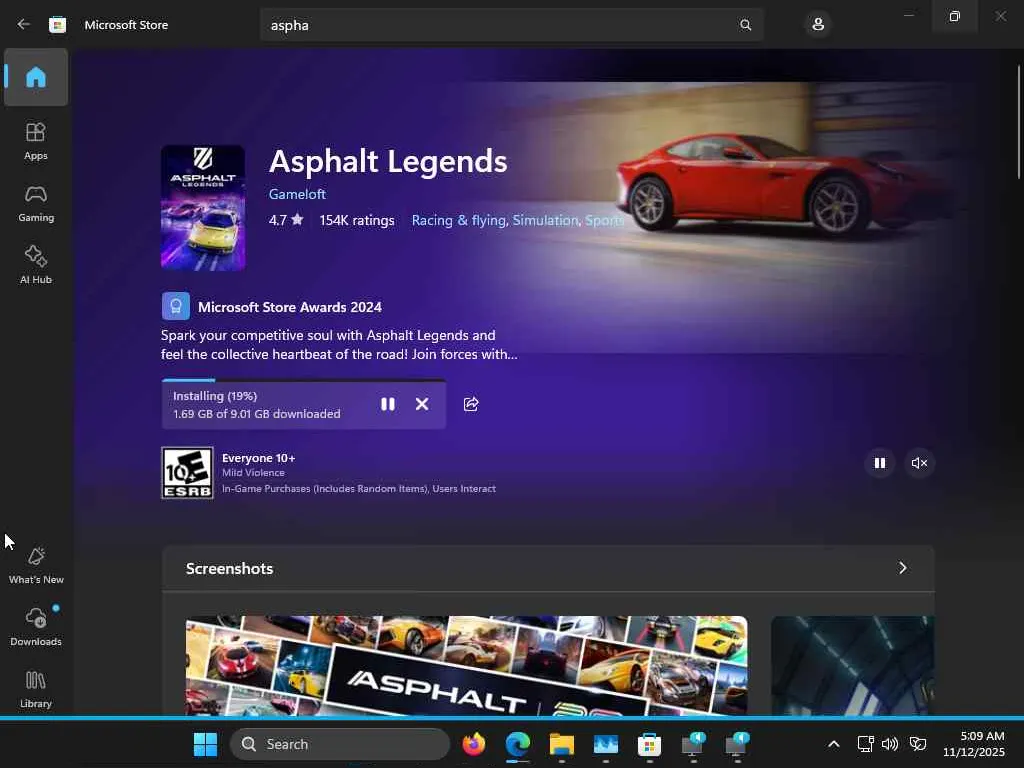Open the AI Hub section
The width and height of the screenshot is (1024, 768).
tap(36, 264)
